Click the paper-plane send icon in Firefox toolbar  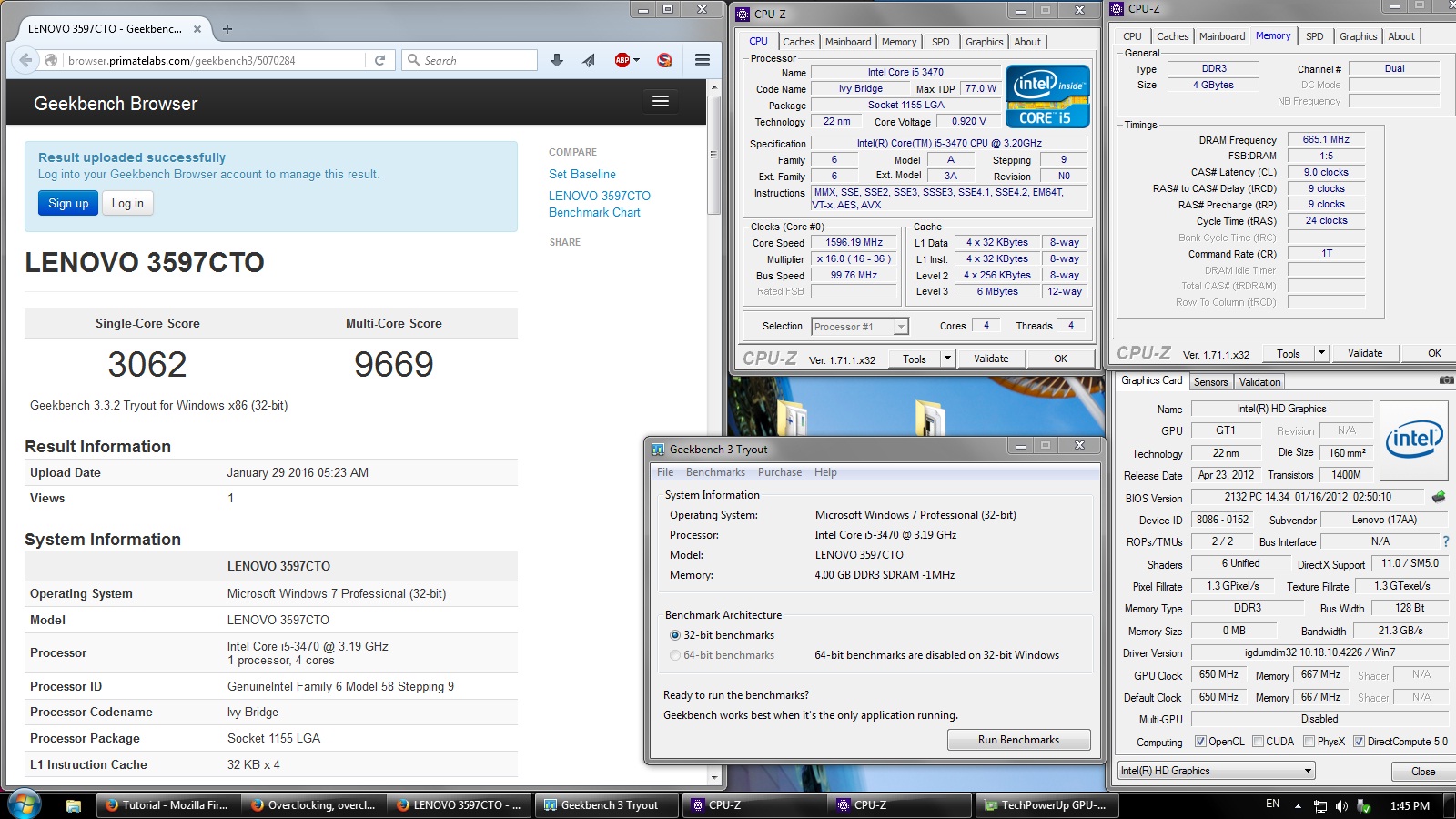point(589,60)
